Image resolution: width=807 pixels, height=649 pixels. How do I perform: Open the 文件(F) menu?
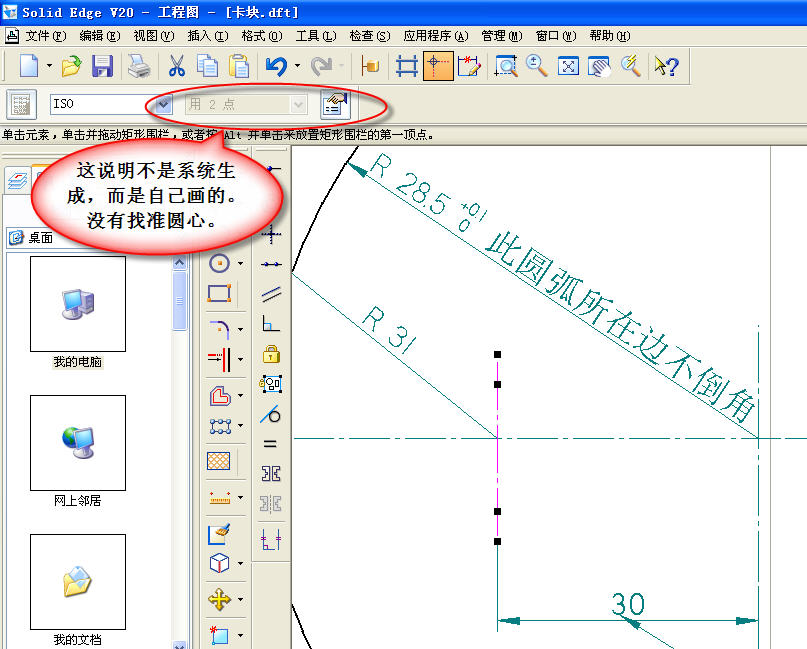[x=46, y=36]
